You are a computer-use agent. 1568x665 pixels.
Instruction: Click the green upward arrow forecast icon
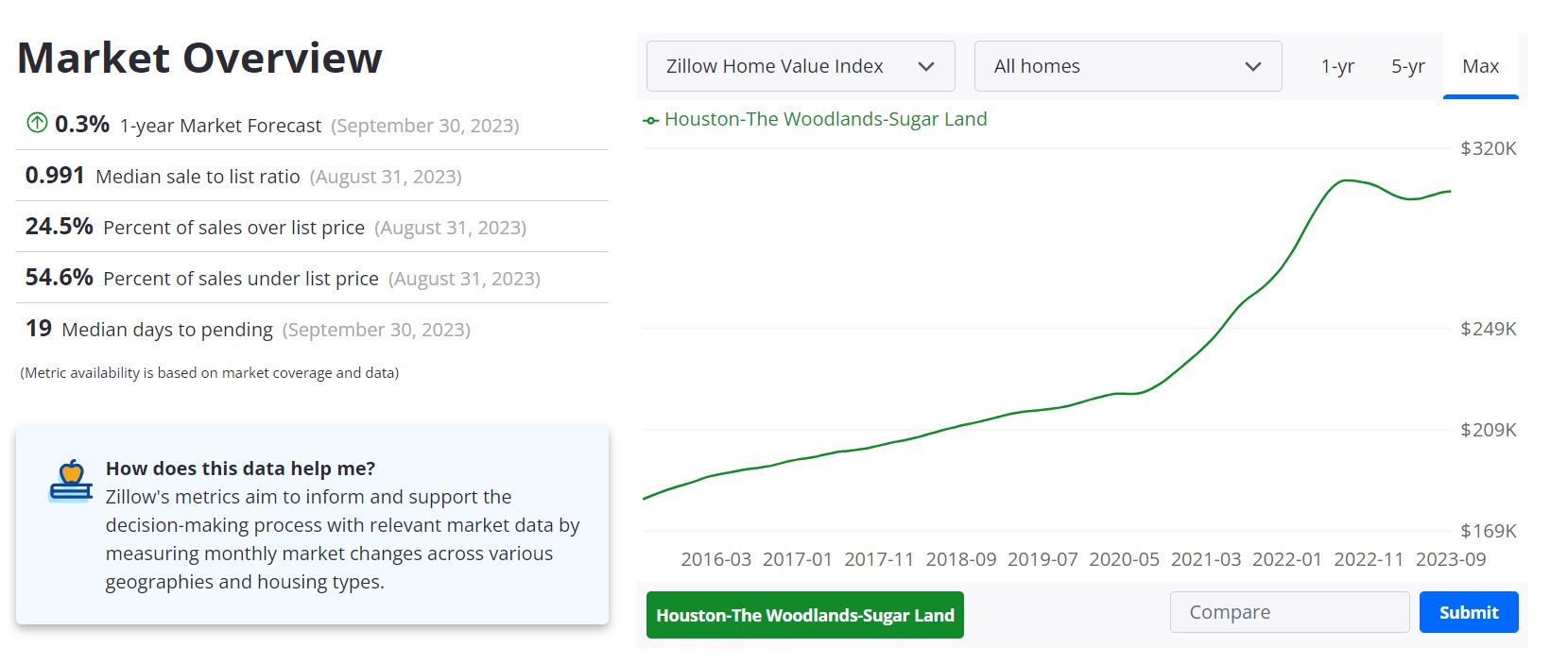tap(34, 124)
